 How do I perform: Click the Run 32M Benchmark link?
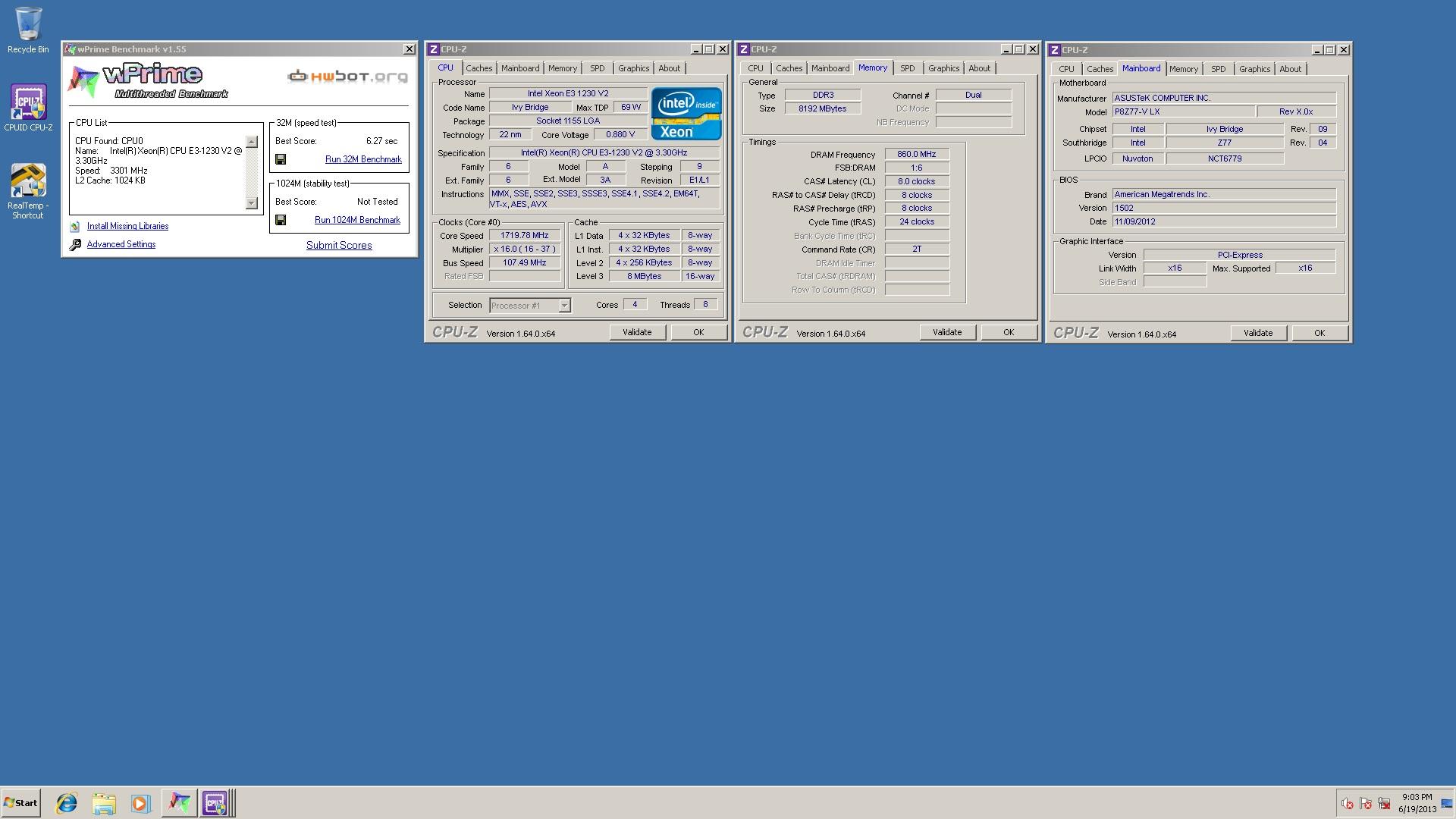click(x=362, y=159)
